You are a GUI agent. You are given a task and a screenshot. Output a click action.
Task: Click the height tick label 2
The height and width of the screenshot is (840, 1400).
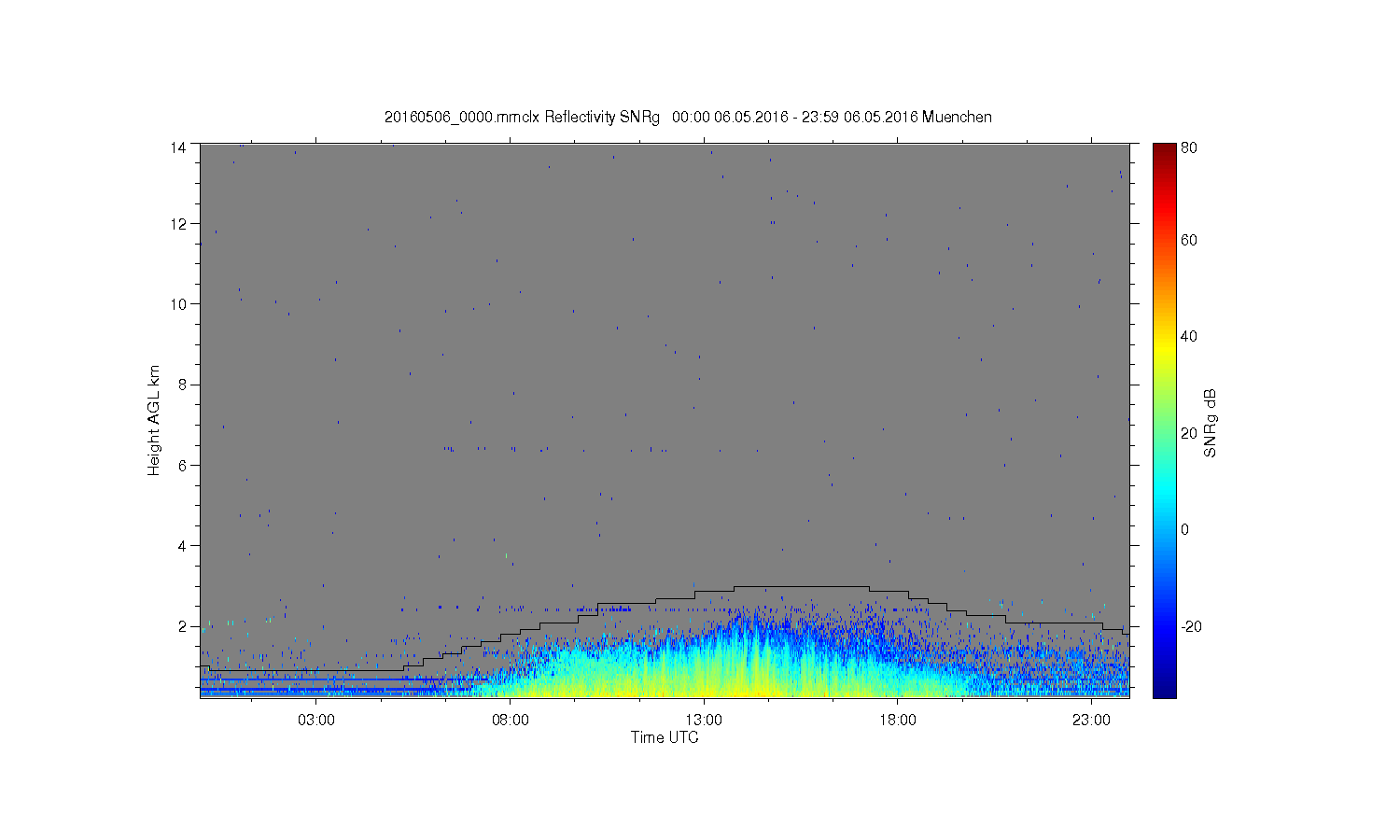click(182, 626)
